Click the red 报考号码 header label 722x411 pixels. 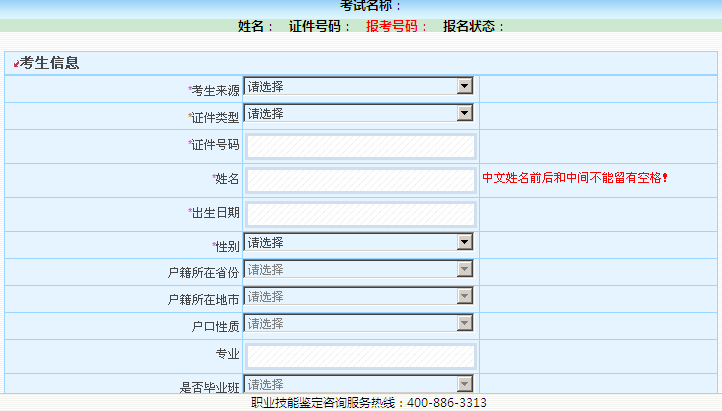(x=396, y=26)
